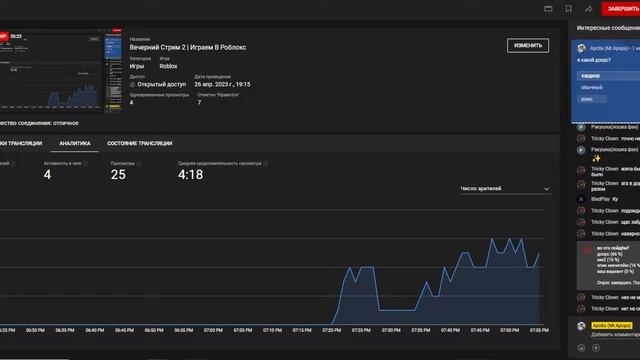
Task: Click the 07:00 PM label on chart axis
Action: click(213, 330)
